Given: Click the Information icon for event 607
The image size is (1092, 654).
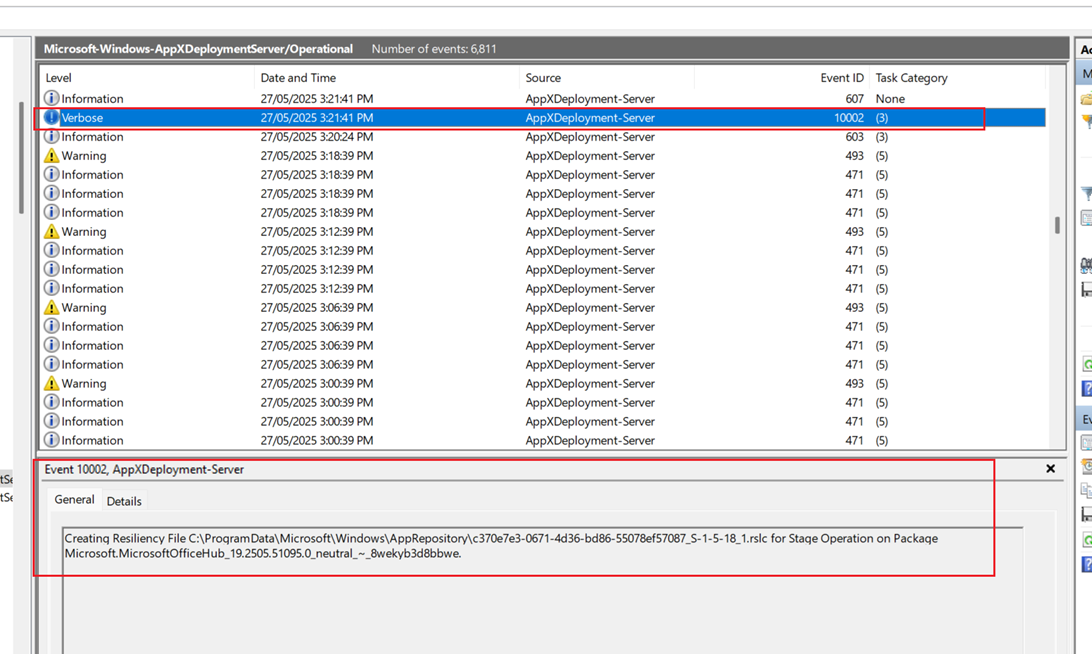Looking at the screenshot, I should pyautogui.click(x=51, y=99).
